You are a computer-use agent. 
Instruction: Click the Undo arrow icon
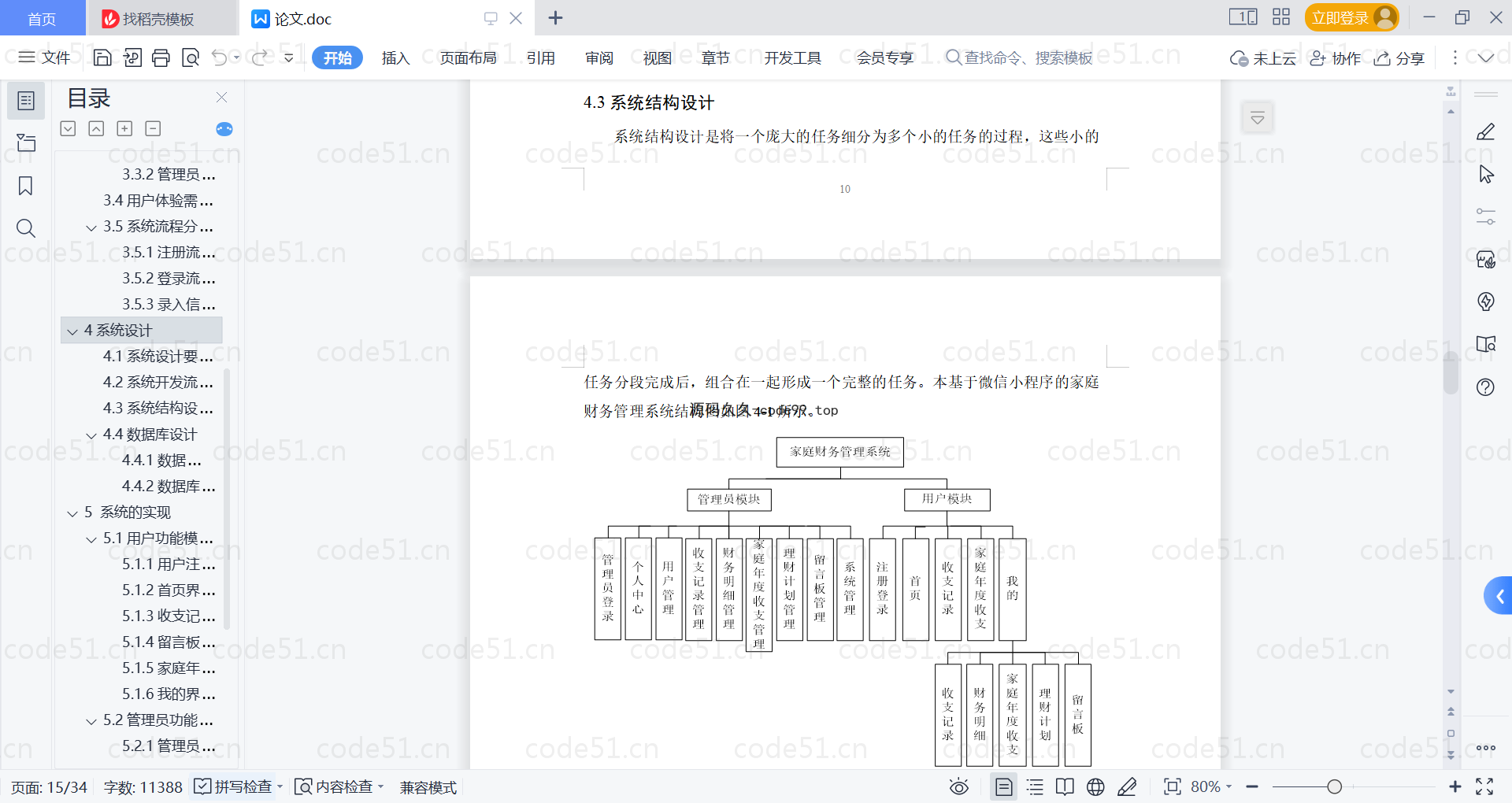(220, 57)
